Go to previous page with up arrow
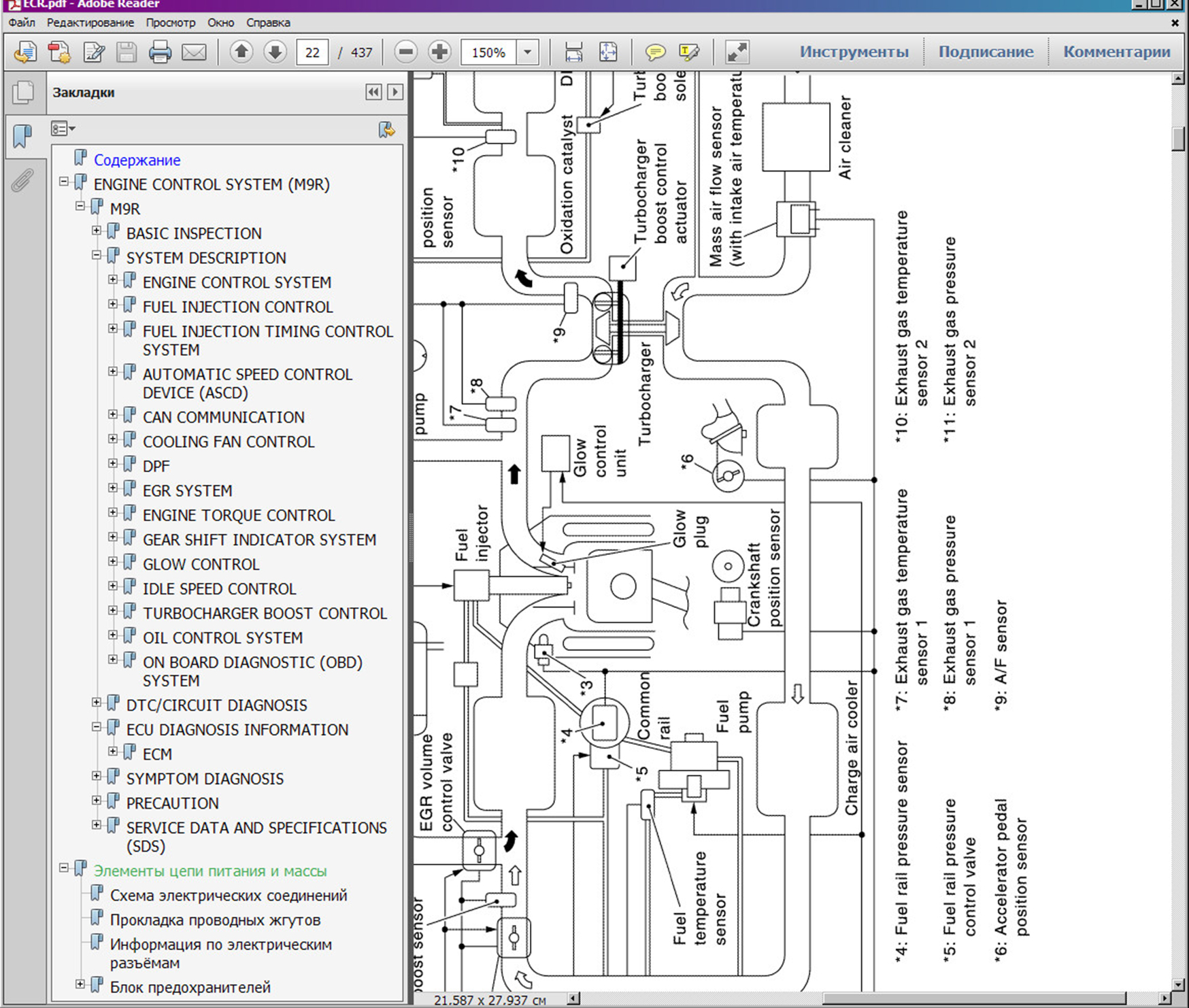This screenshot has width=1189, height=1008. [241, 52]
